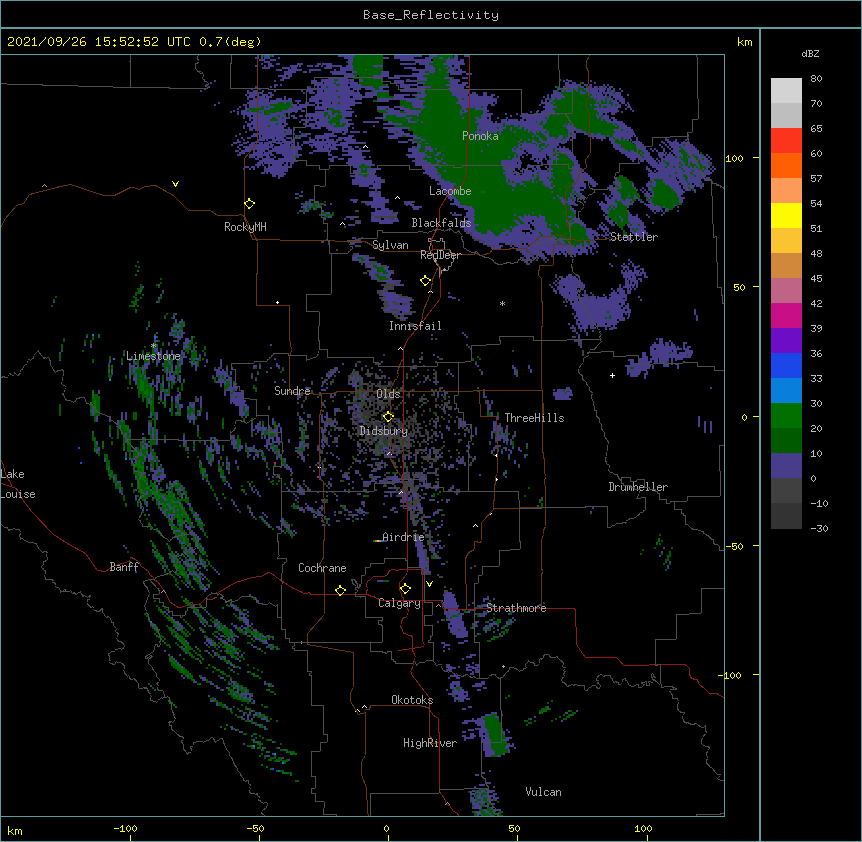Click the yellow V marker northeast of Calgary
The width and height of the screenshot is (862, 842).
pos(429,584)
